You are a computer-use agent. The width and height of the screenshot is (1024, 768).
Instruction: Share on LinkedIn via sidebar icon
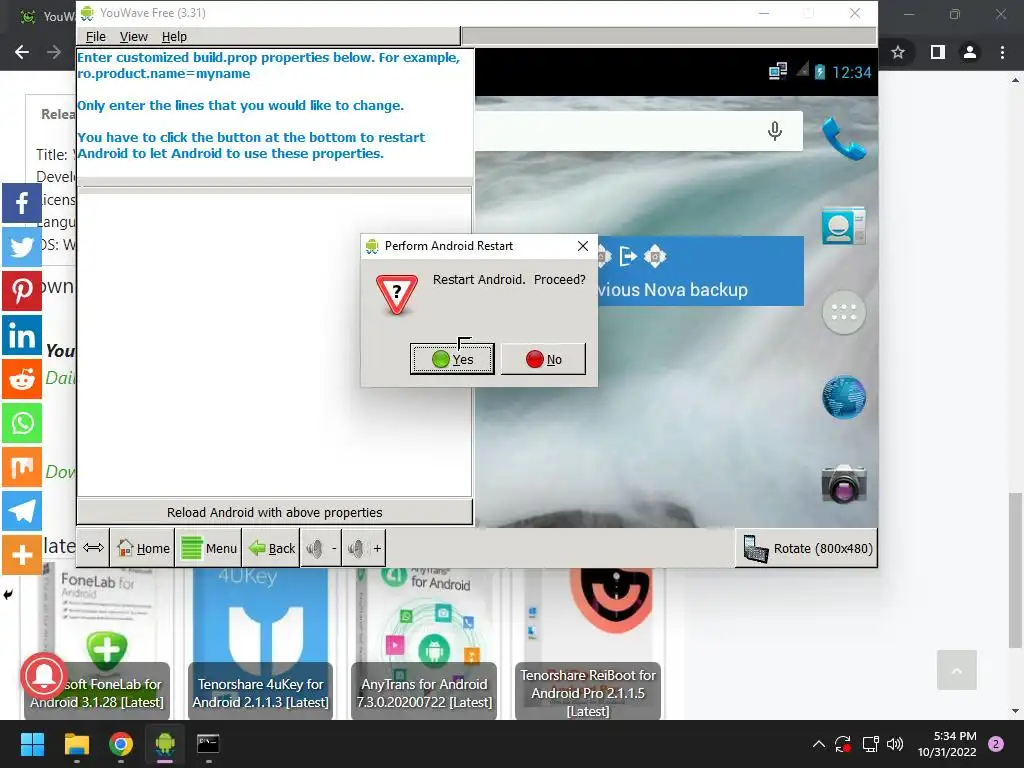(22, 335)
